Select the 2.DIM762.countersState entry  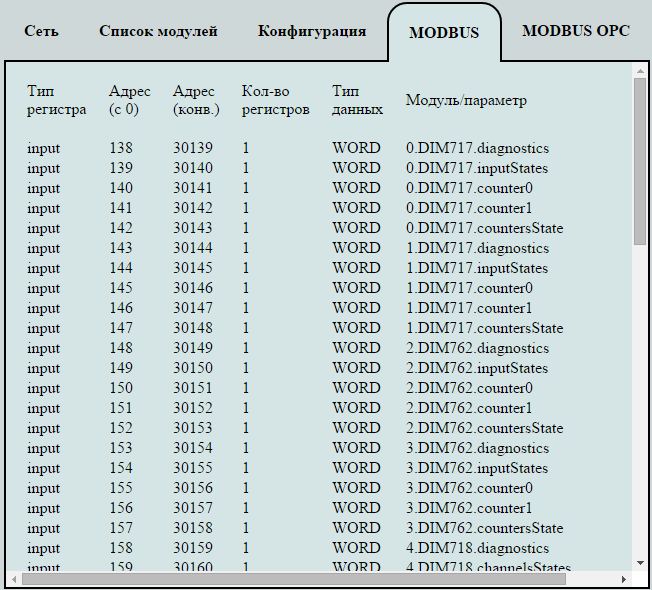[484, 428]
